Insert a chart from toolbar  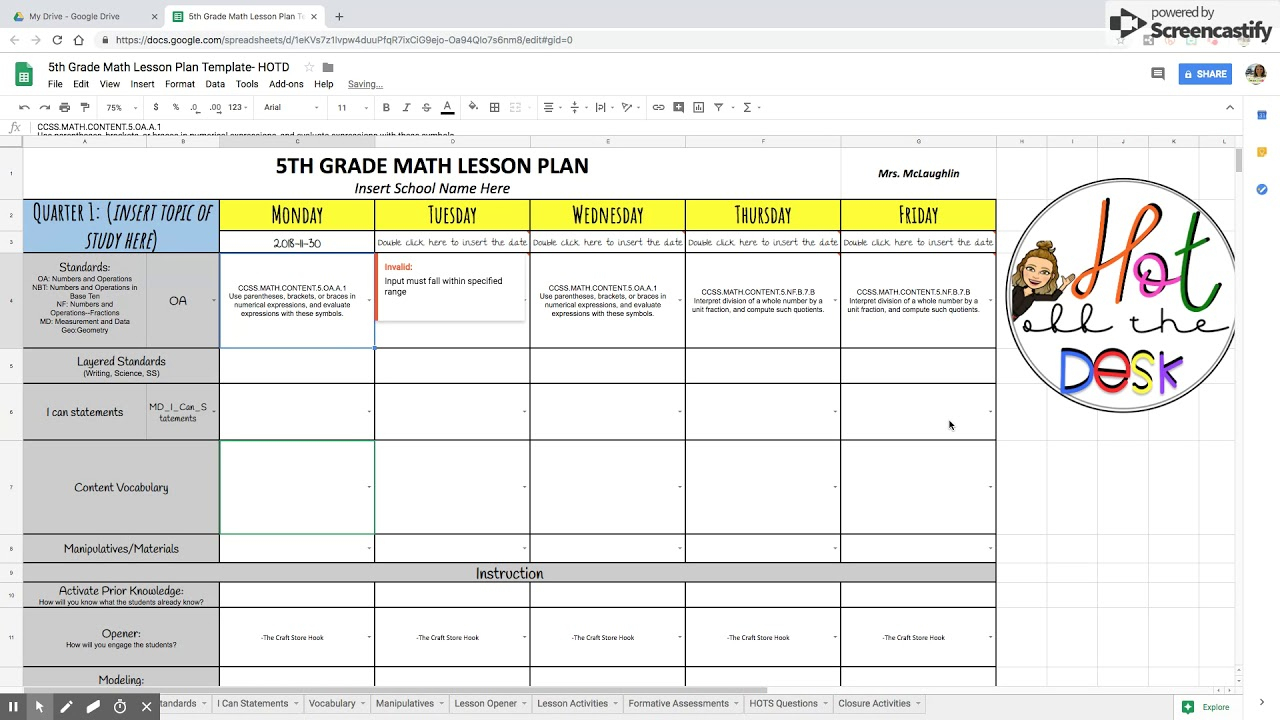pyautogui.click(x=698, y=107)
